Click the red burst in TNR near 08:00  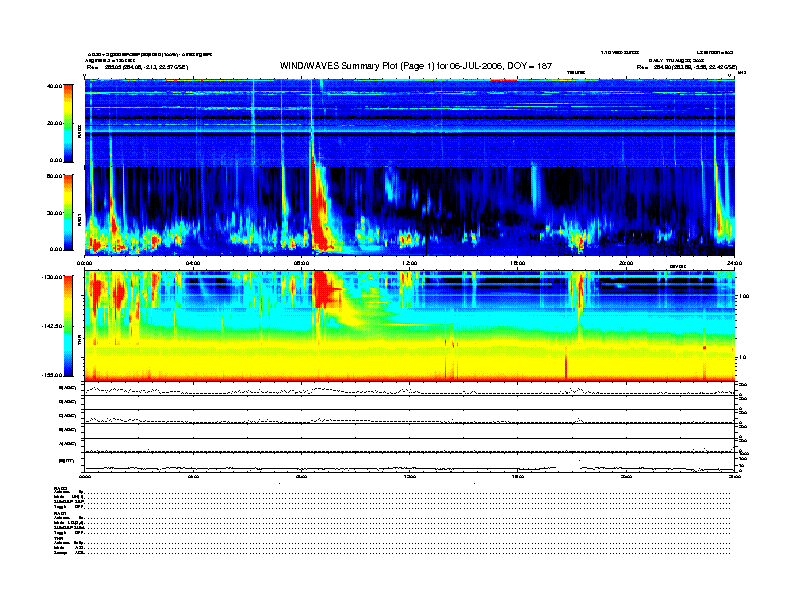pyautogui.click(x=324, y=289)
